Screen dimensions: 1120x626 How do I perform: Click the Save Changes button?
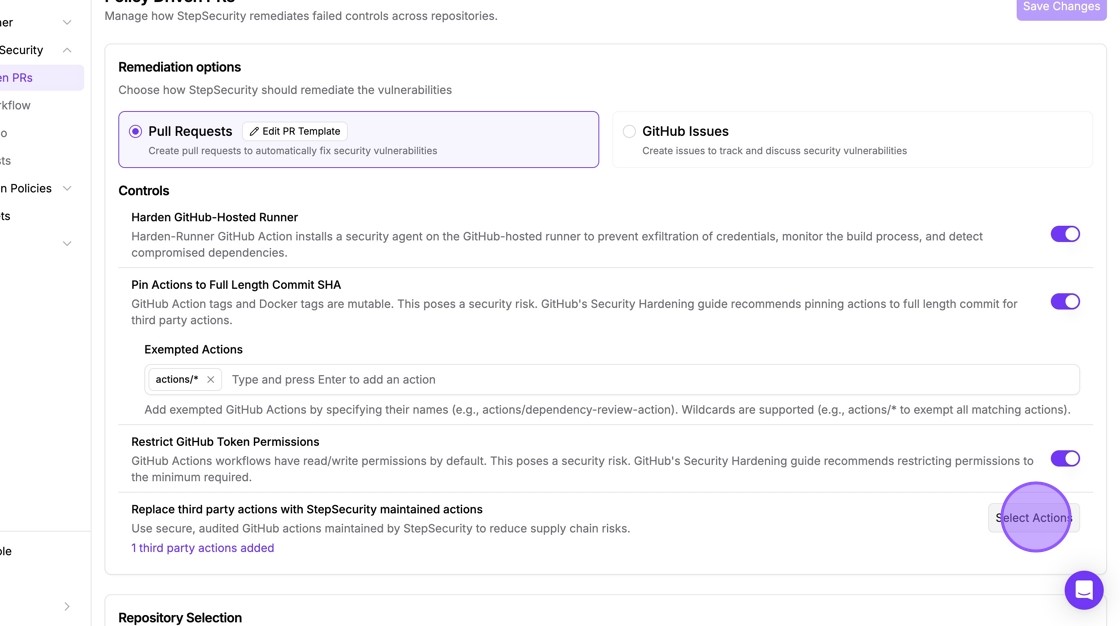pos(1061,7)
